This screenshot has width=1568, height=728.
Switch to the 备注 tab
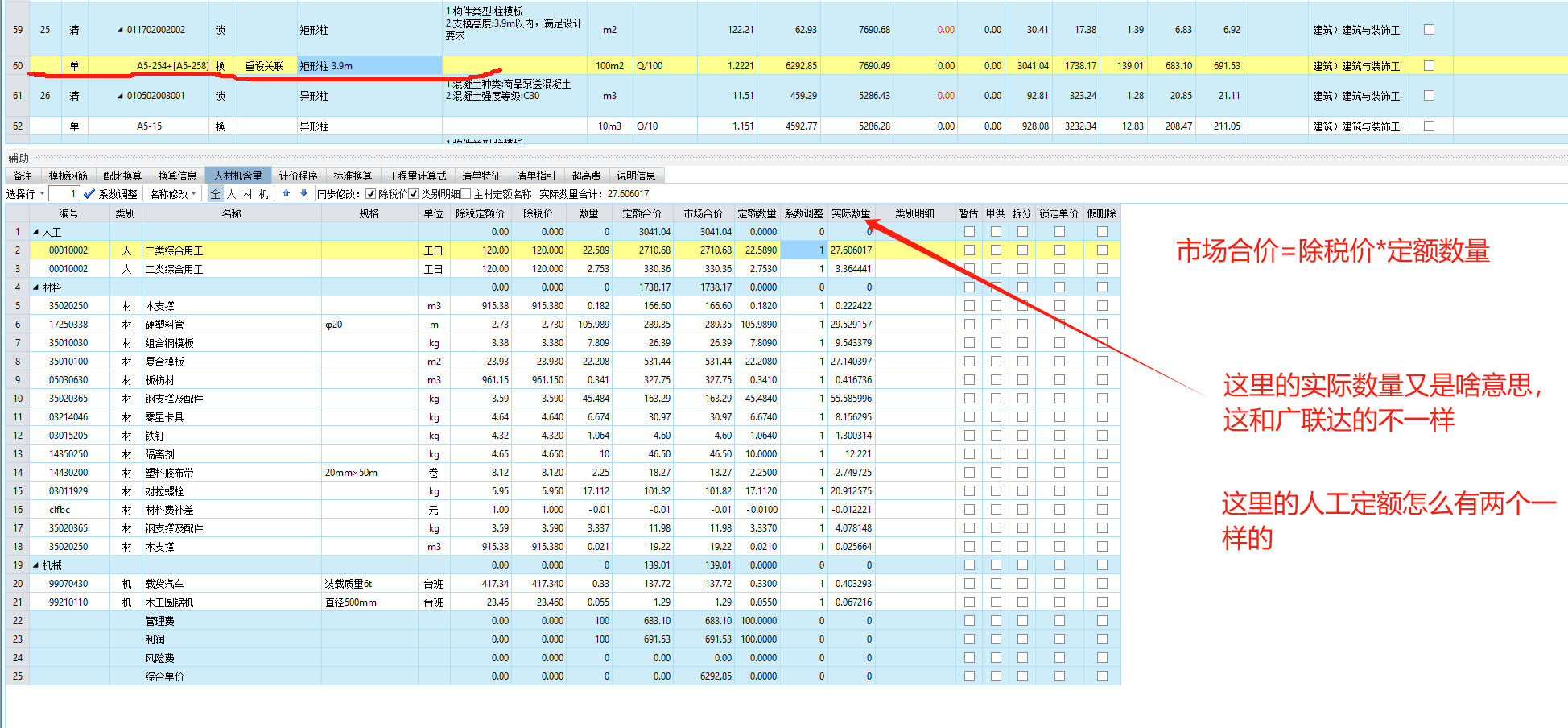[x=23, y=176]
